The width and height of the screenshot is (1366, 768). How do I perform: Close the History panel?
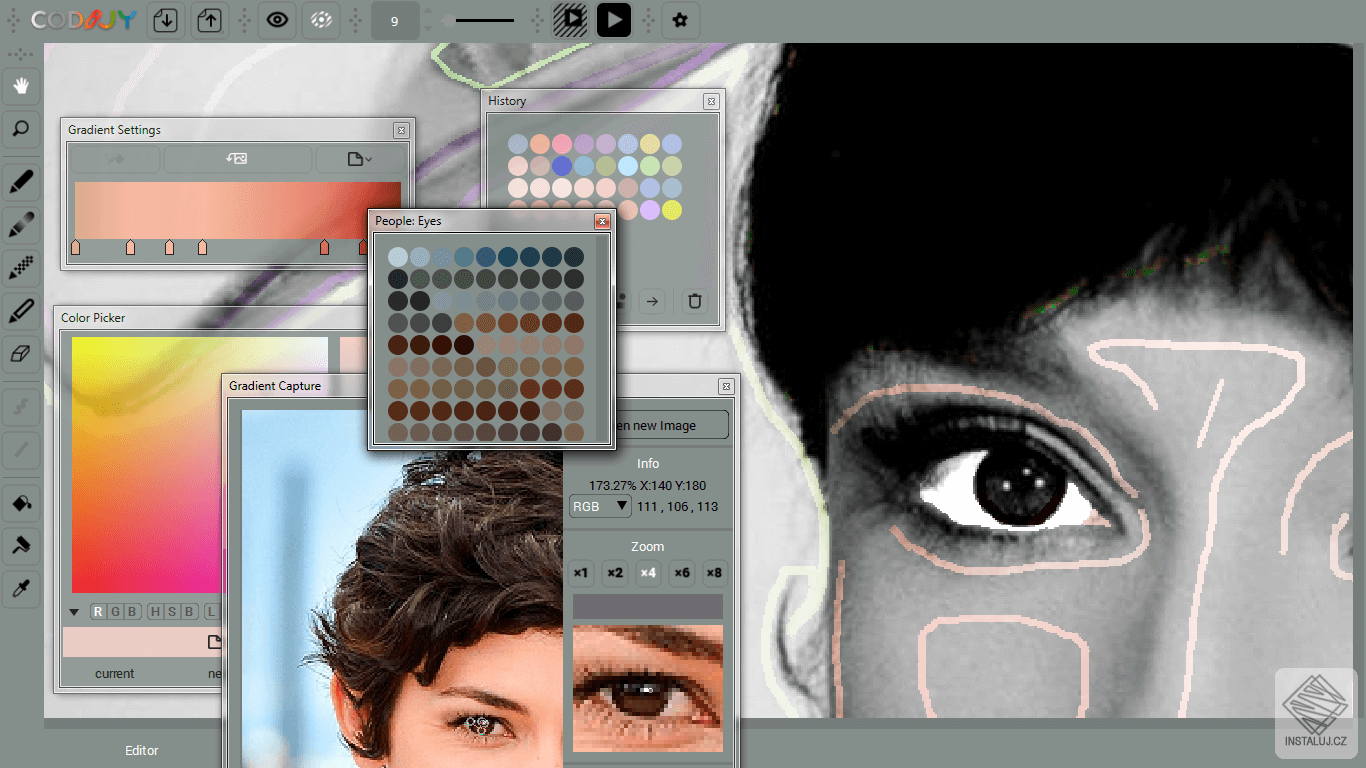pyautogui.click(x=711, y=101)
